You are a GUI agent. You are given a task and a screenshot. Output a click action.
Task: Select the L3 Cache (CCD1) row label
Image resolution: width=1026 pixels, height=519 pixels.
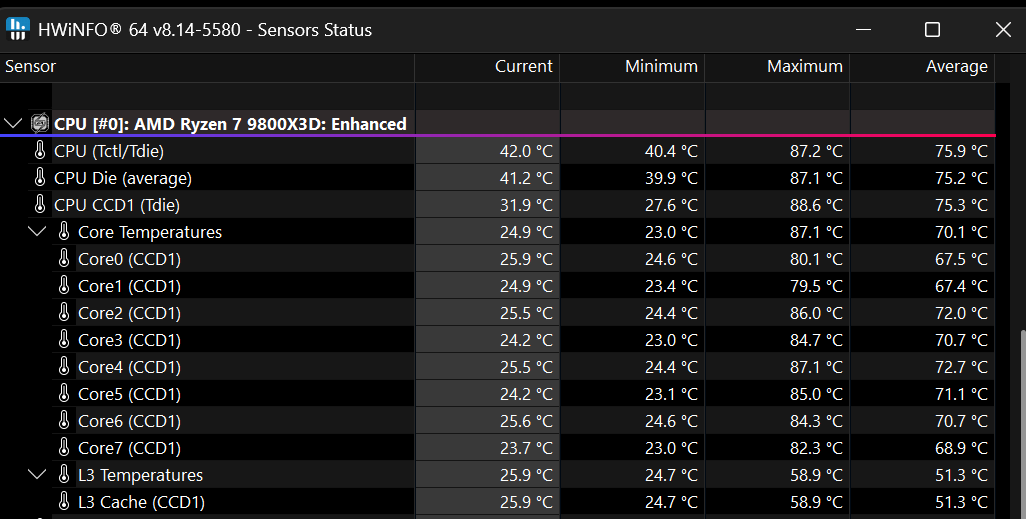coord(141,502)
